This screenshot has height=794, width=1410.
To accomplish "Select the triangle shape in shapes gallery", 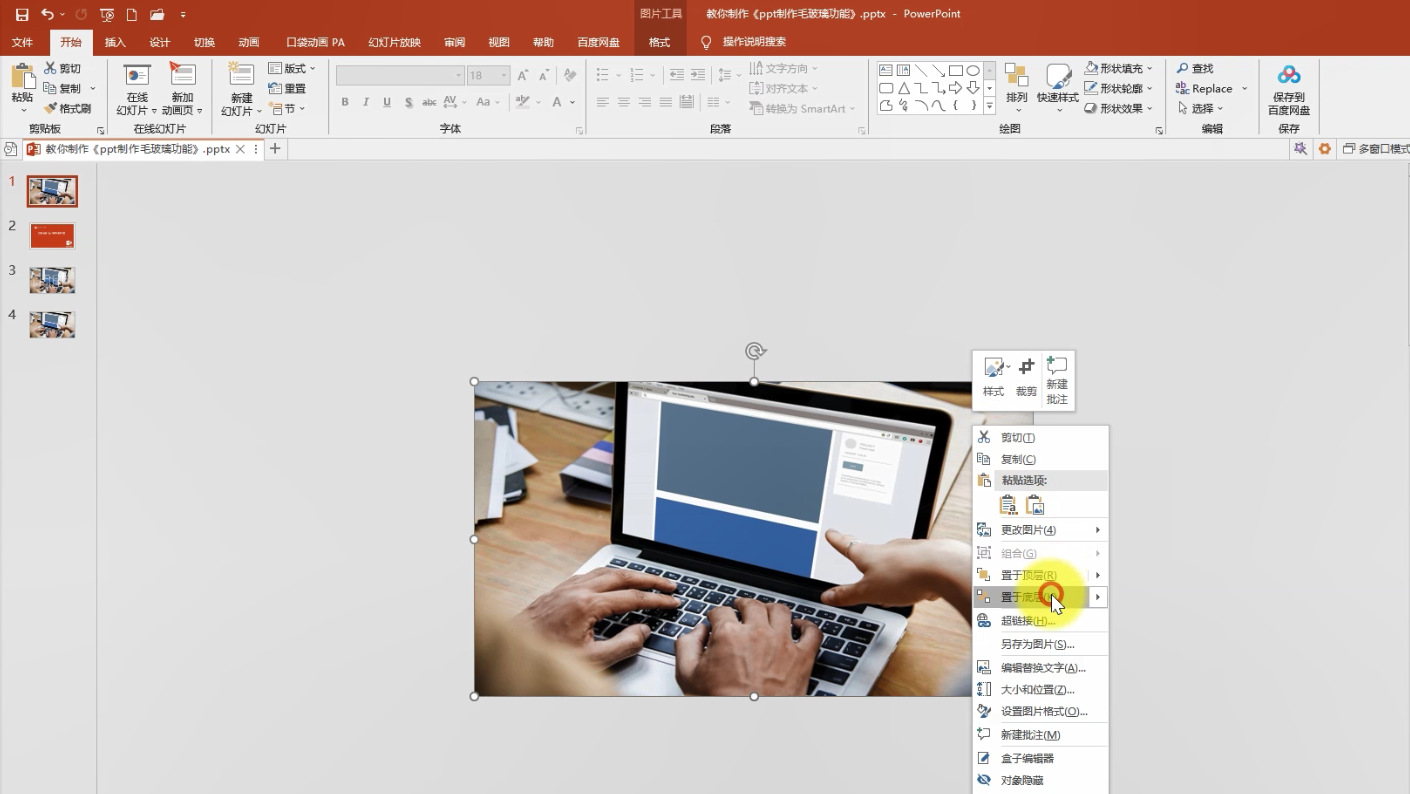I will point(904,88).
